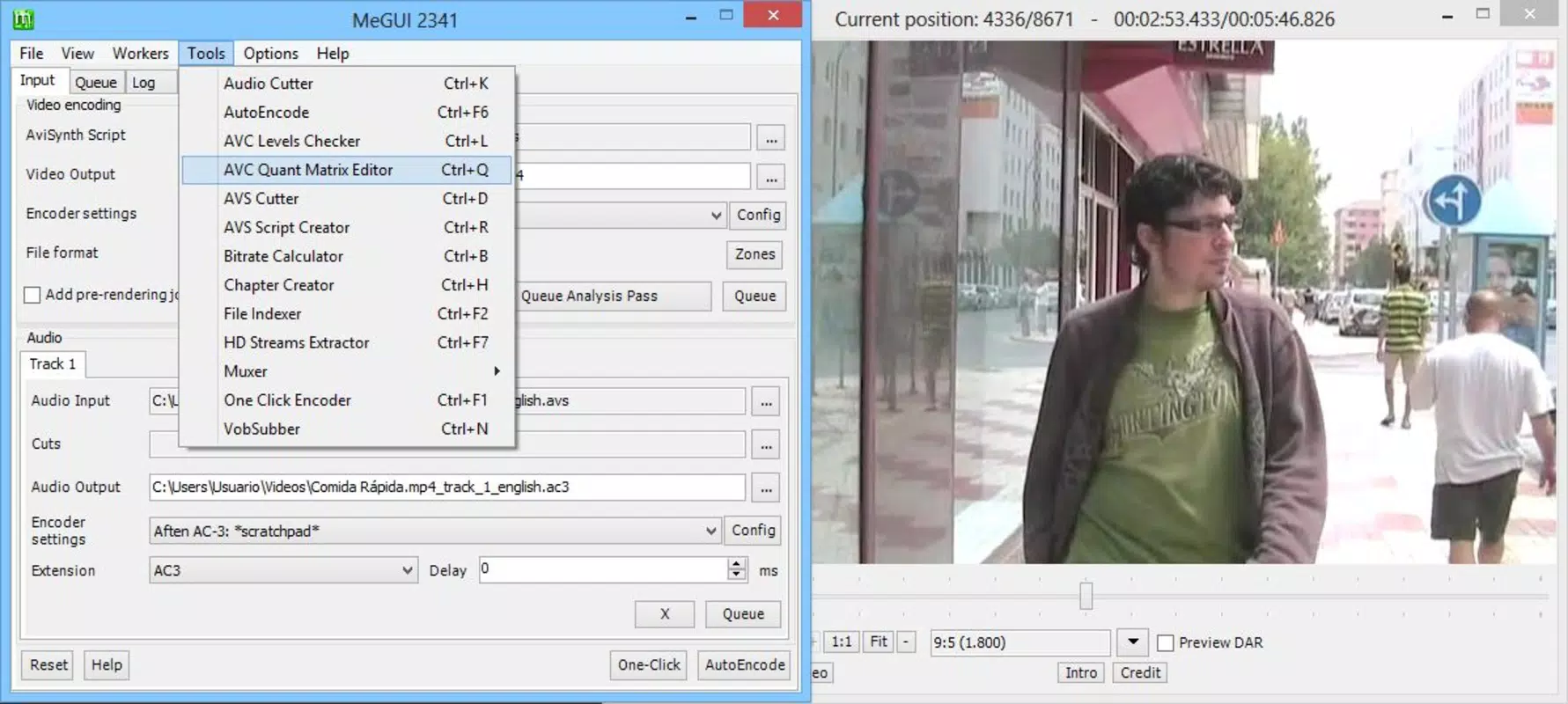This screenshot has height=704, width=1568.
Task: Browse for Audio Output file
Action: point(766,488)
